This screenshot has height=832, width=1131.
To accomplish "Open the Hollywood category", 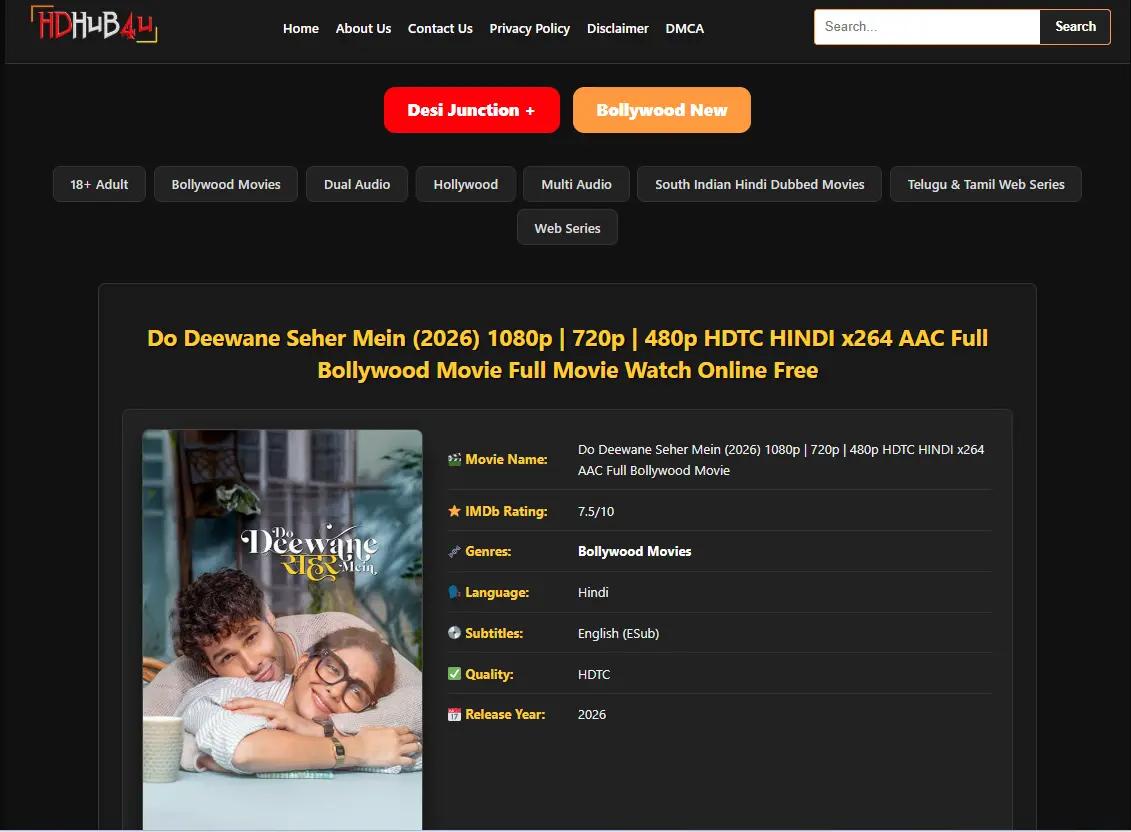I will point(465,184).
